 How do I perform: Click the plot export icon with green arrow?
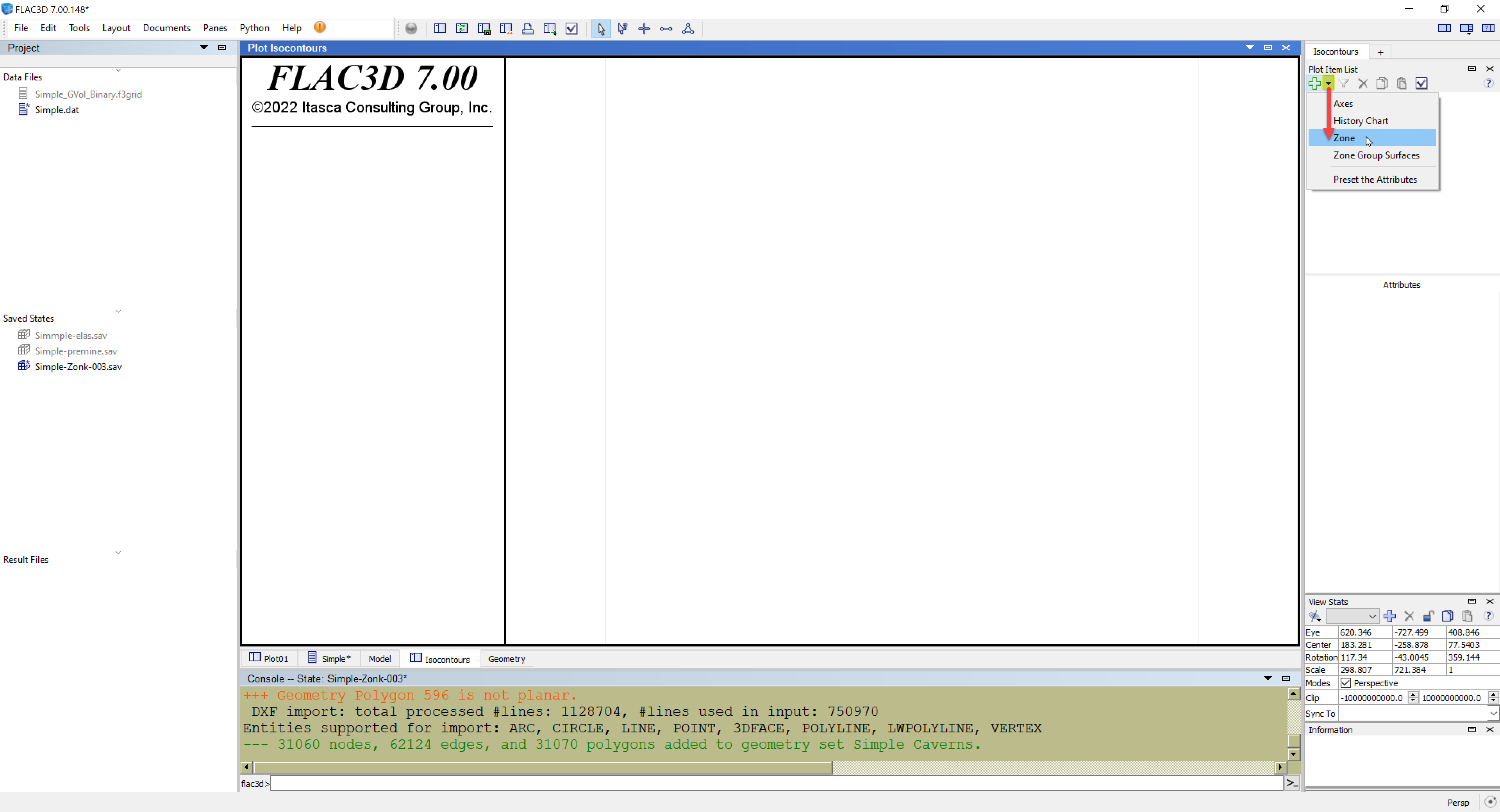coord(550,28)
